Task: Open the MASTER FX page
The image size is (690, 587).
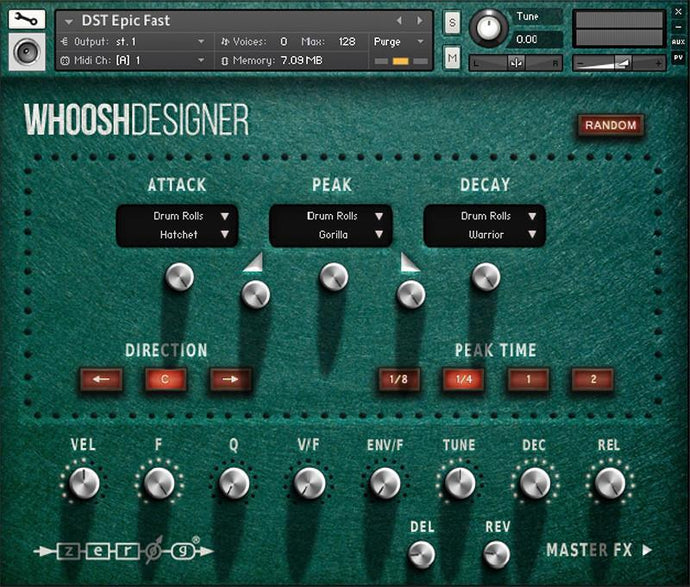Action: [x=599, y=549]
